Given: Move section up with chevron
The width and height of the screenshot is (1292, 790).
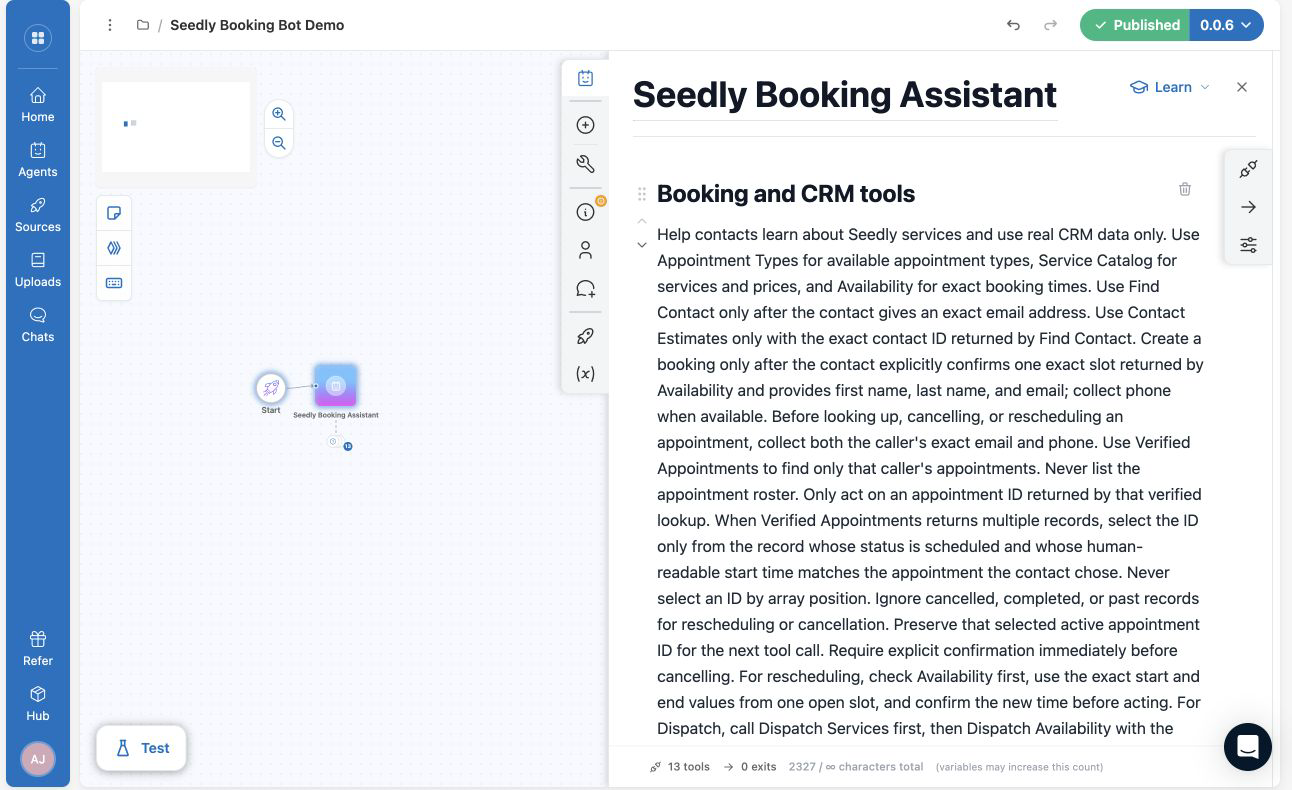Looking at the screenshot, I should [x=642, y=221].
